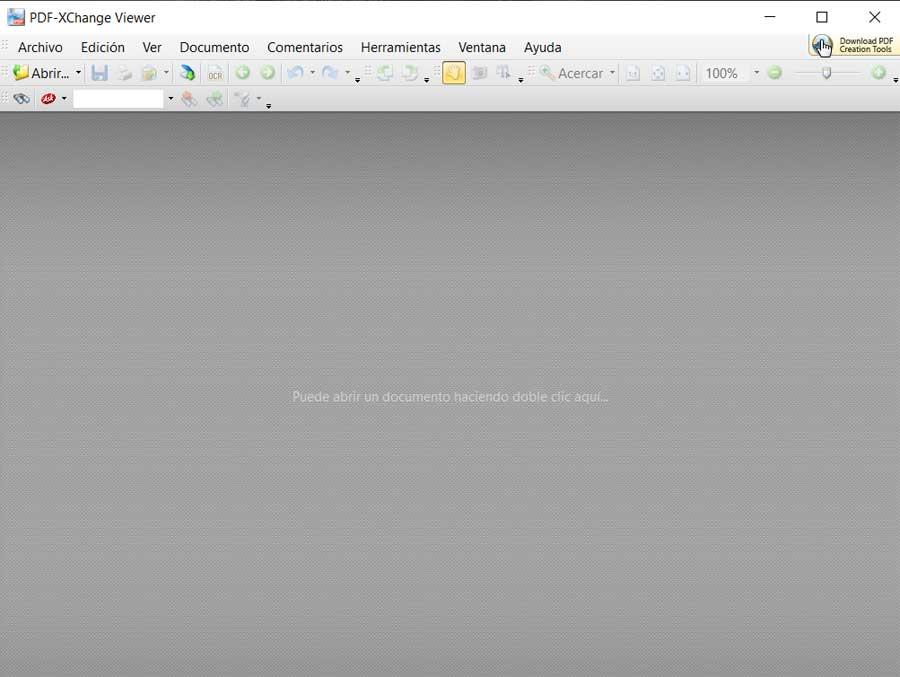Open the Edición menu

pyautogui.click(x=103, y=48)
